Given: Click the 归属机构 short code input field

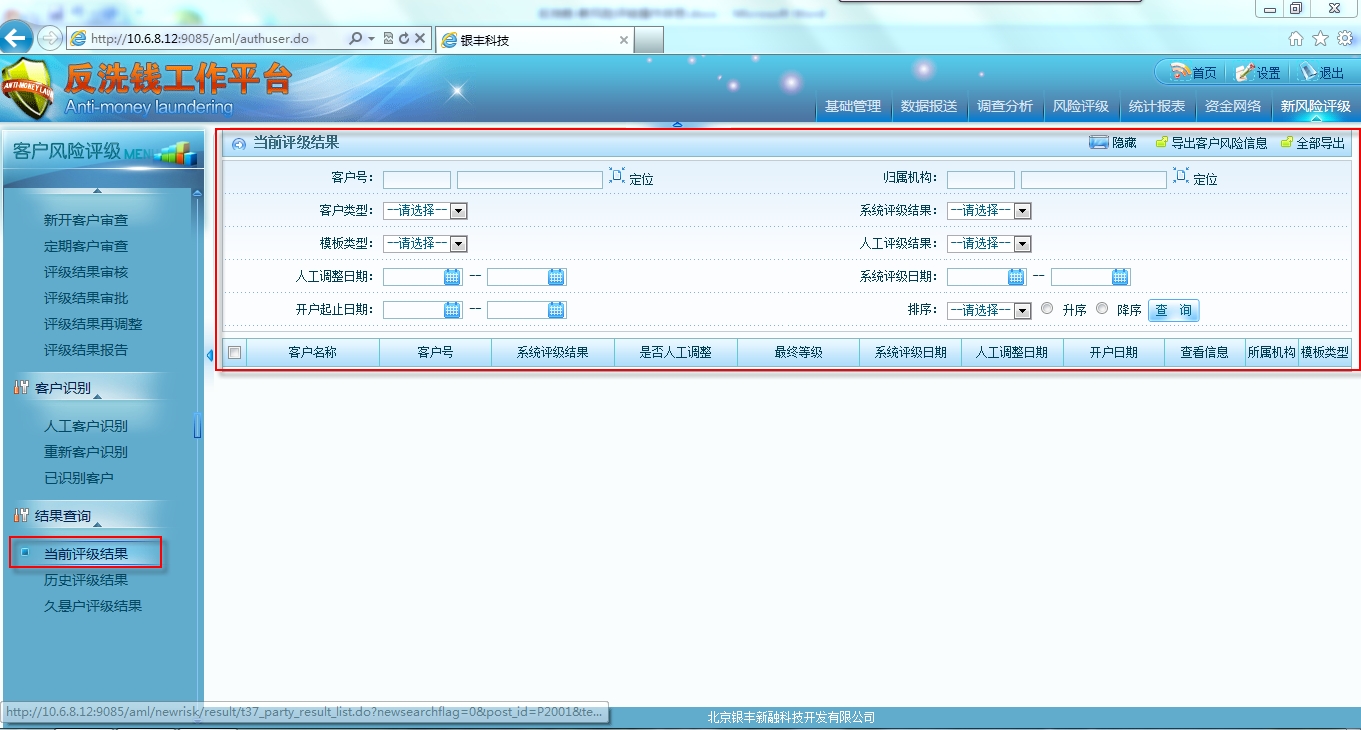Looking at the screenshot, I should click(981, 180).
